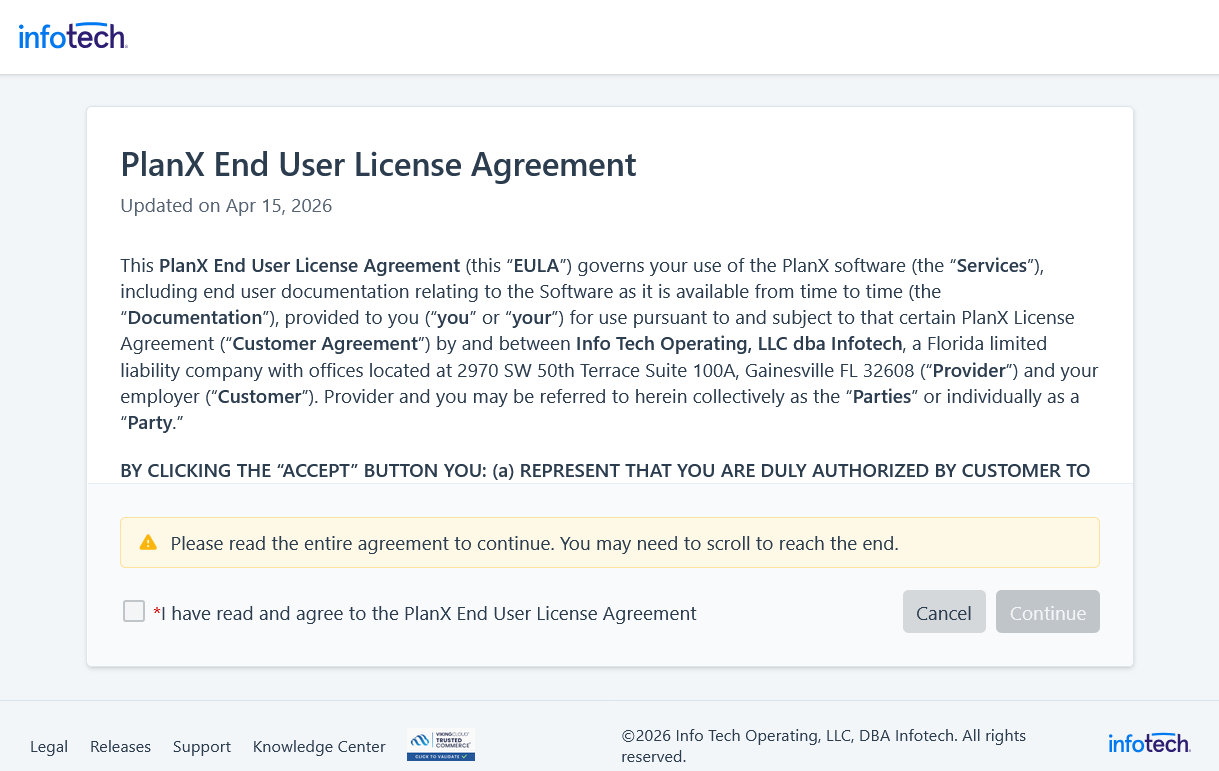
Task: Open the Releases footer link
Action: 120,746
